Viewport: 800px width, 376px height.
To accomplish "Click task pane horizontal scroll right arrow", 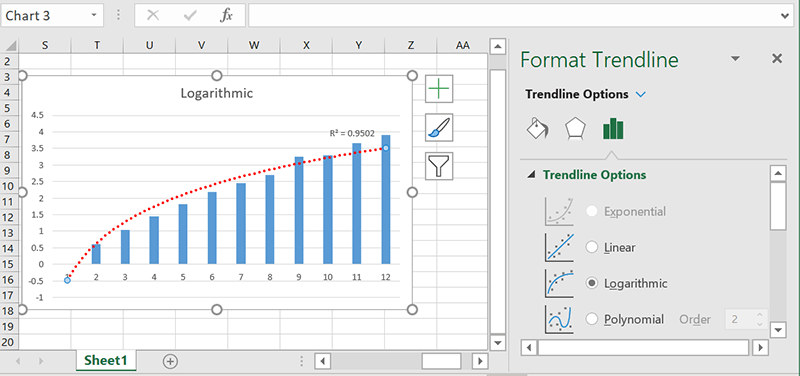I will coord(760,348).
